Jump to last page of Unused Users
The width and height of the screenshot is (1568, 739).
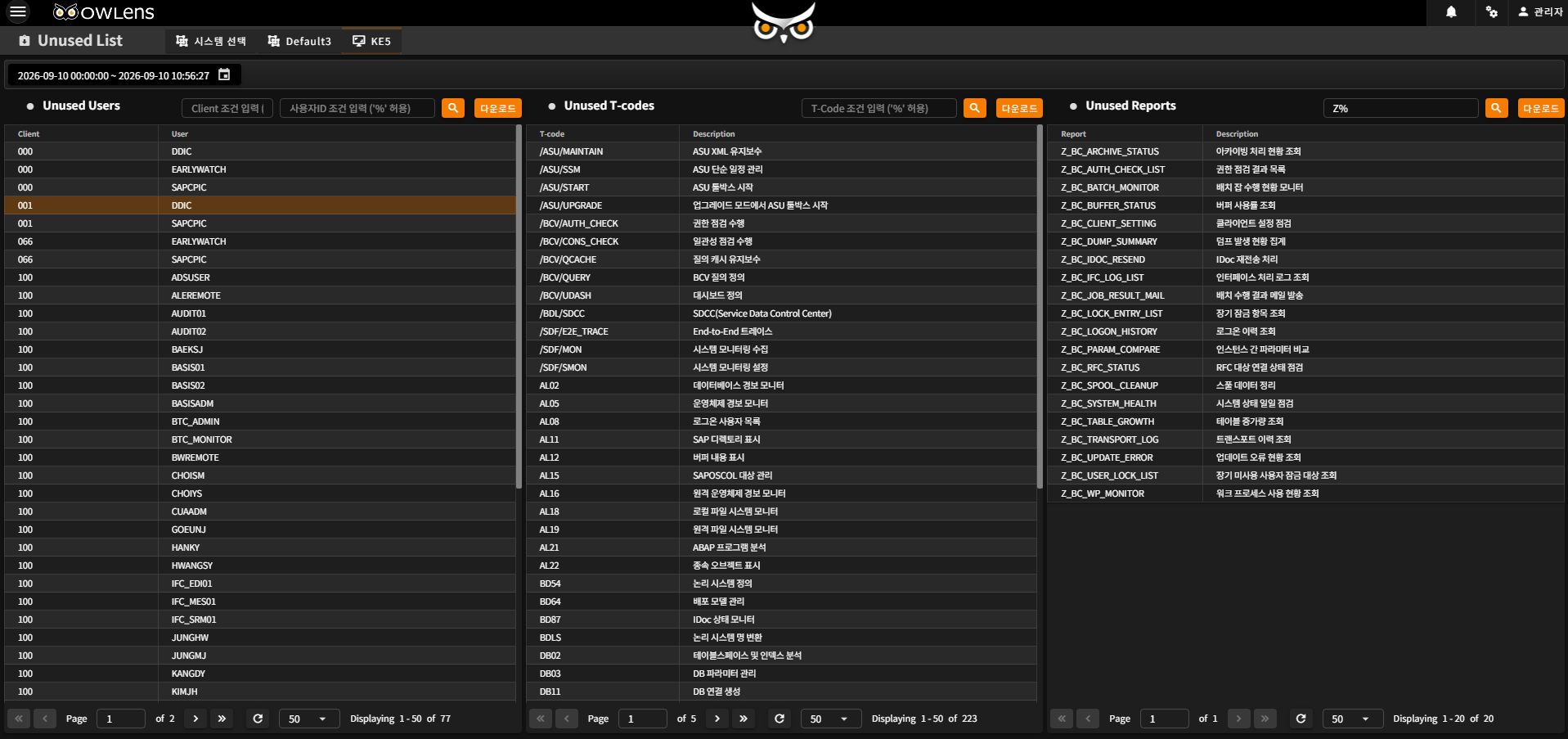(x=222, y=719)
